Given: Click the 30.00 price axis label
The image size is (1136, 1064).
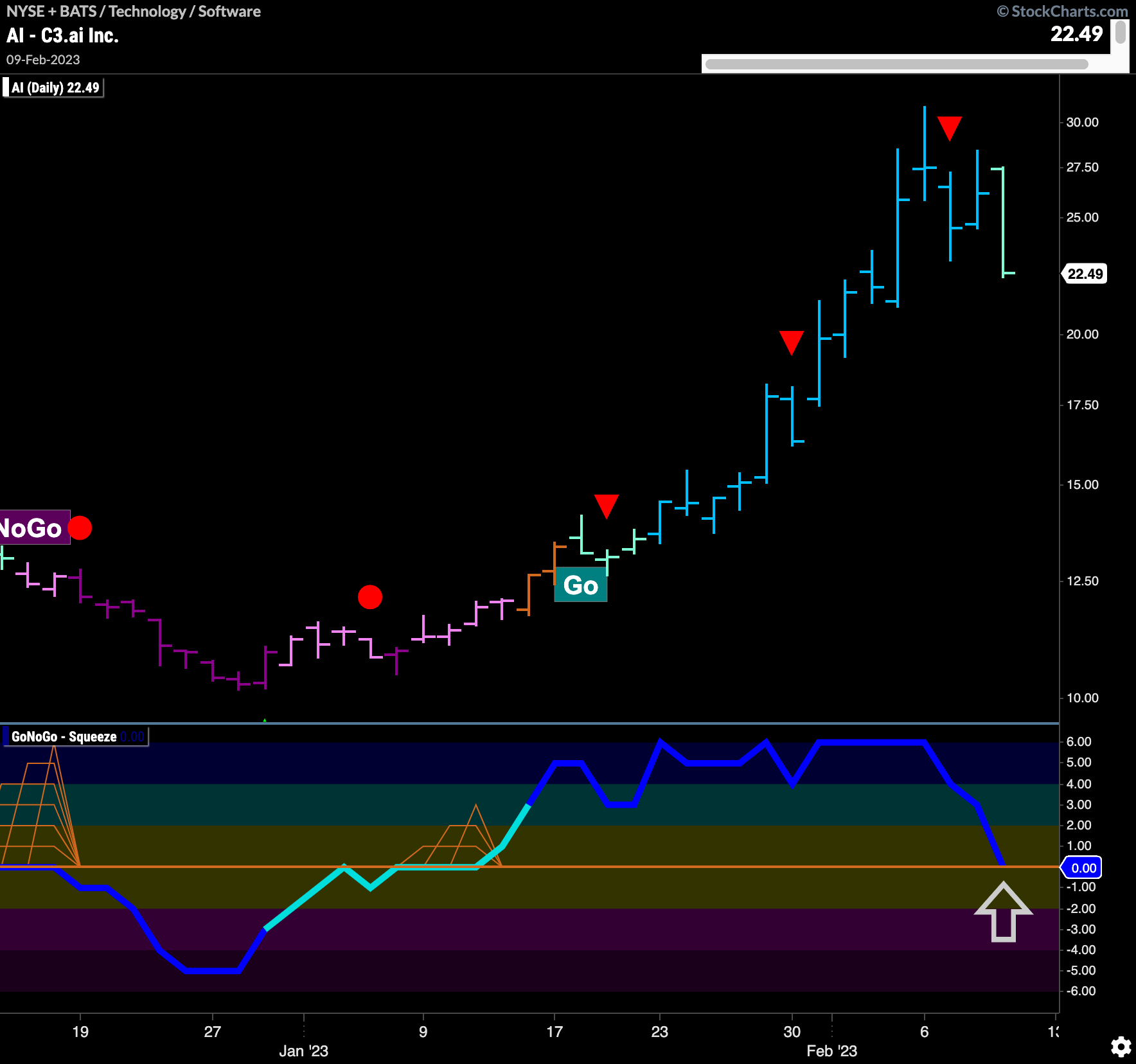Looking at the screenshot, I should (1083, 122).
